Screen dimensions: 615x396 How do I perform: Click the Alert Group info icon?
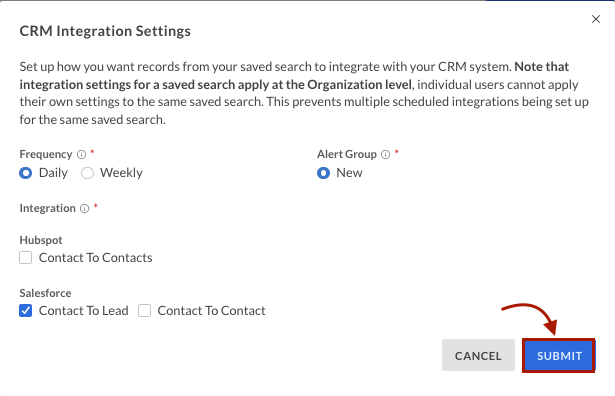tap(386, 154)
